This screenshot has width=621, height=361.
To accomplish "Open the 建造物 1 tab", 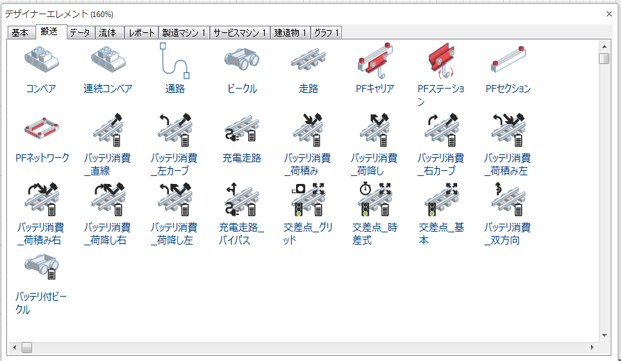I will pos(290,32).
